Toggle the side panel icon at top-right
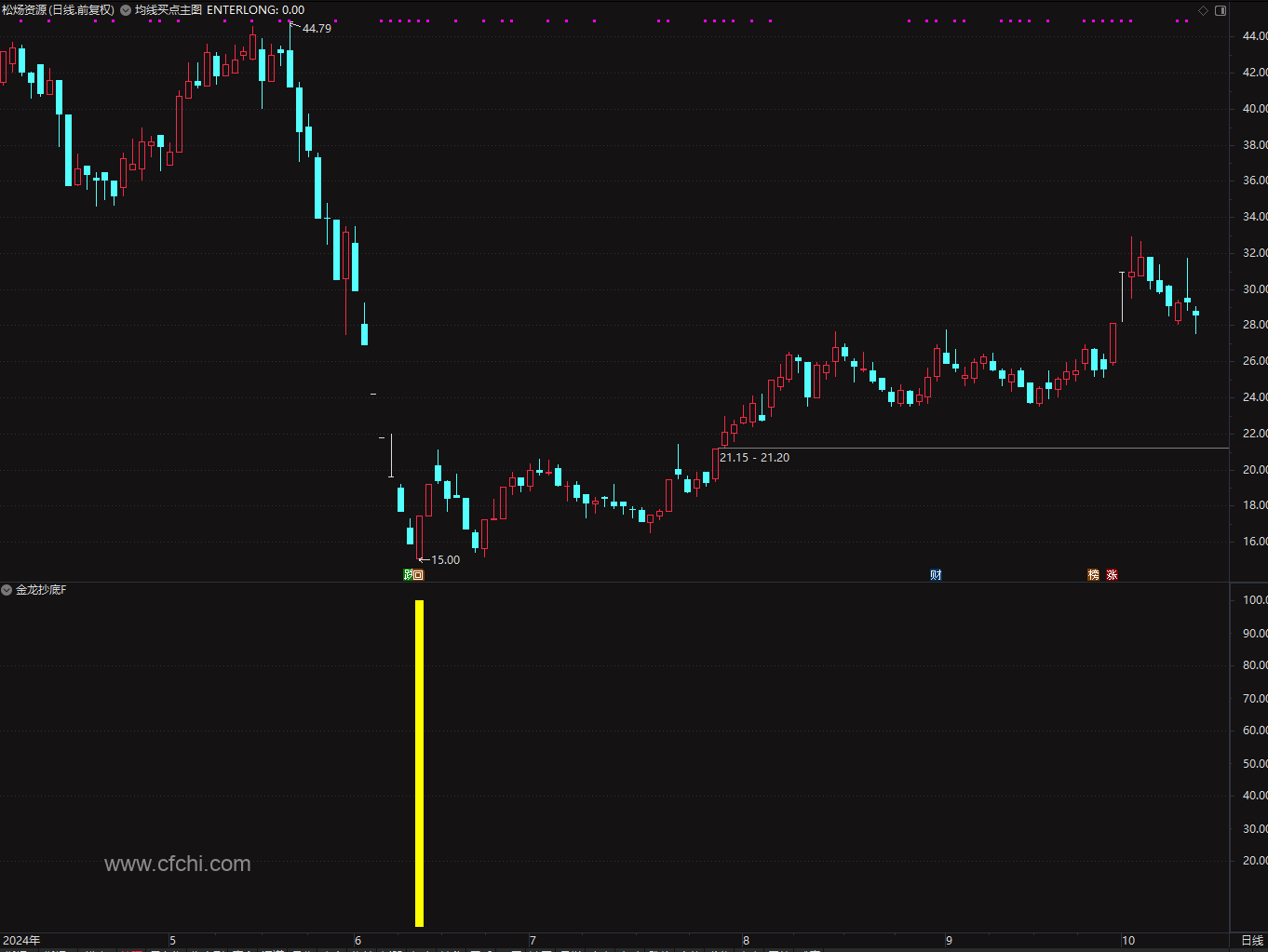 pos(1221,10)
